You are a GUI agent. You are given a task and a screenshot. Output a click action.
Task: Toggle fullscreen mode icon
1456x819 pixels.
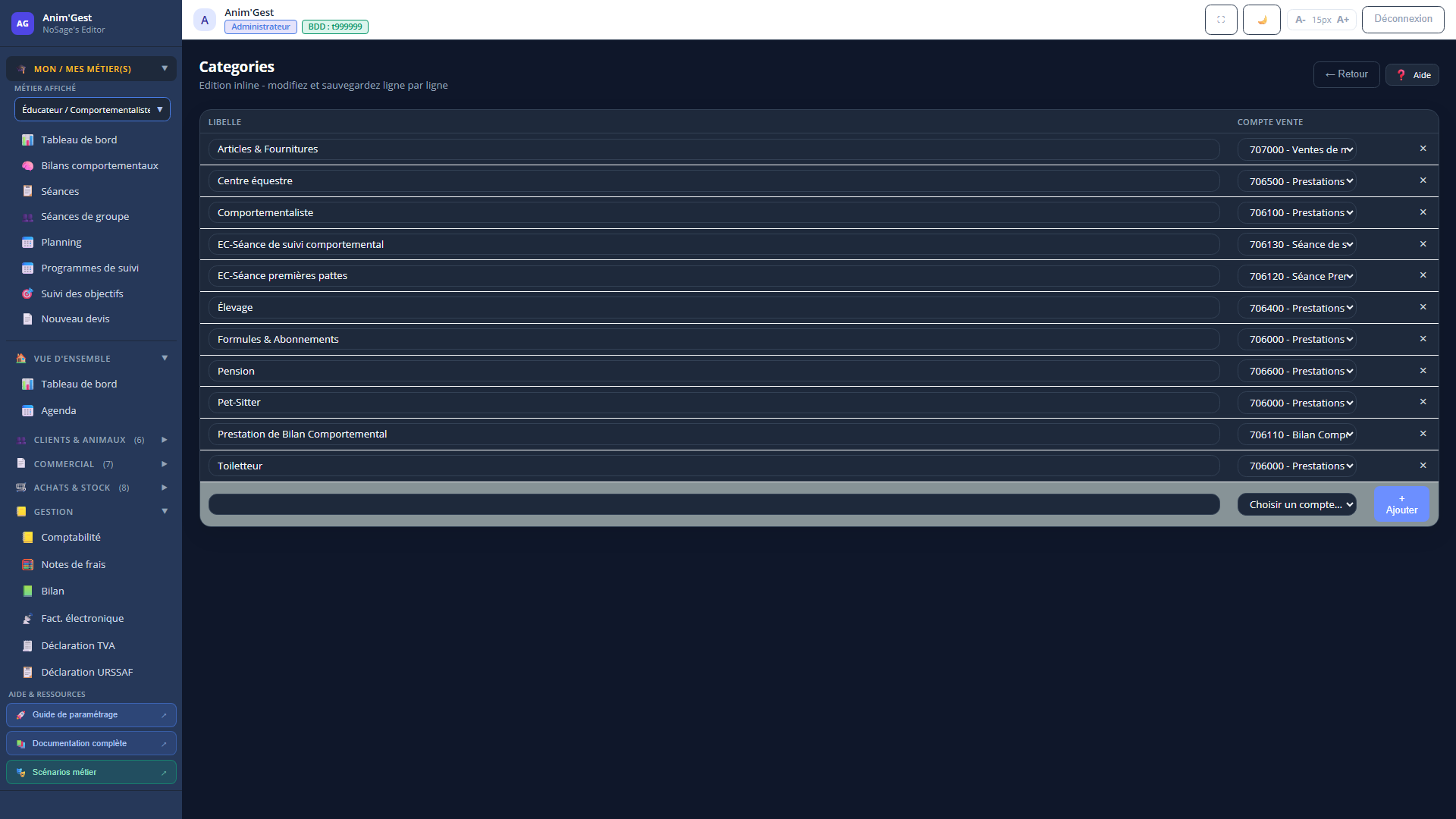1221,20
